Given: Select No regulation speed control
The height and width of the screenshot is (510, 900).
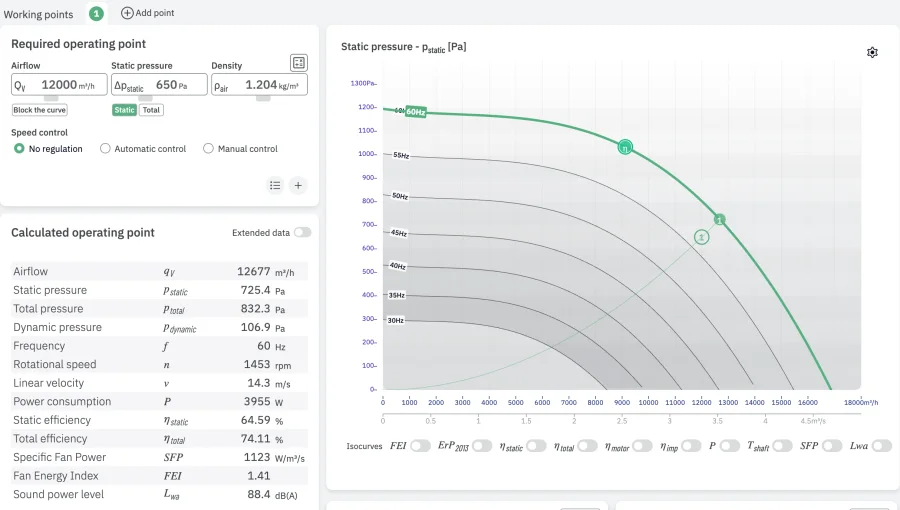Looking at the screenshot, I should click(20, 149).
